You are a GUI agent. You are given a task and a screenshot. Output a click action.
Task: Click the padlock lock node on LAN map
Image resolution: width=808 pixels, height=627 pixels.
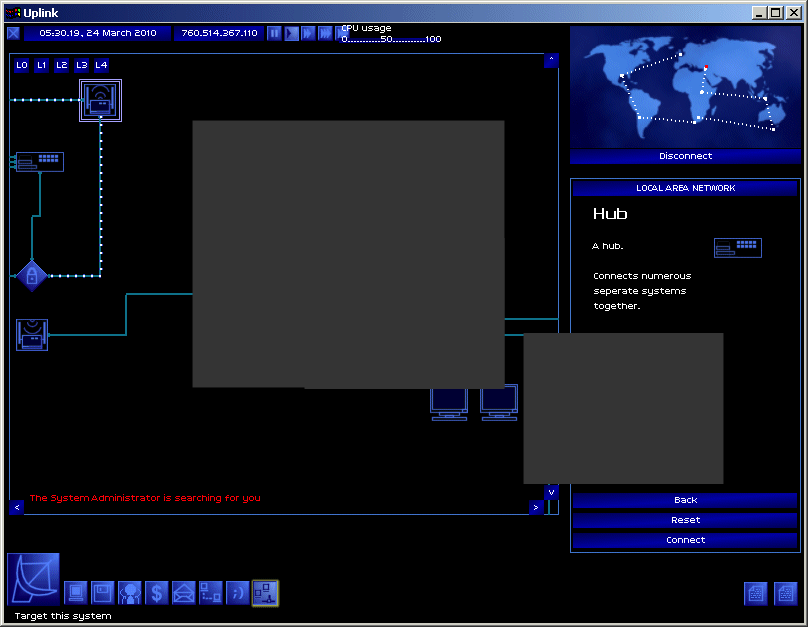[32, 275]
